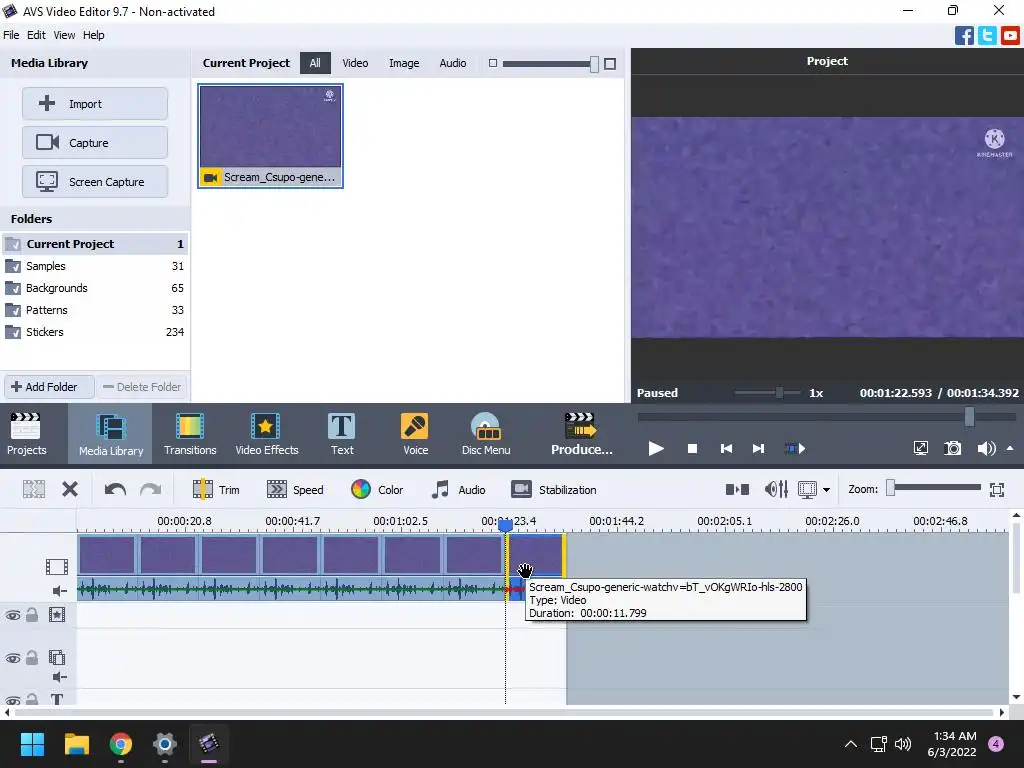Open the YouTube link icon
1024x768 pixels.
[1010, 35]
